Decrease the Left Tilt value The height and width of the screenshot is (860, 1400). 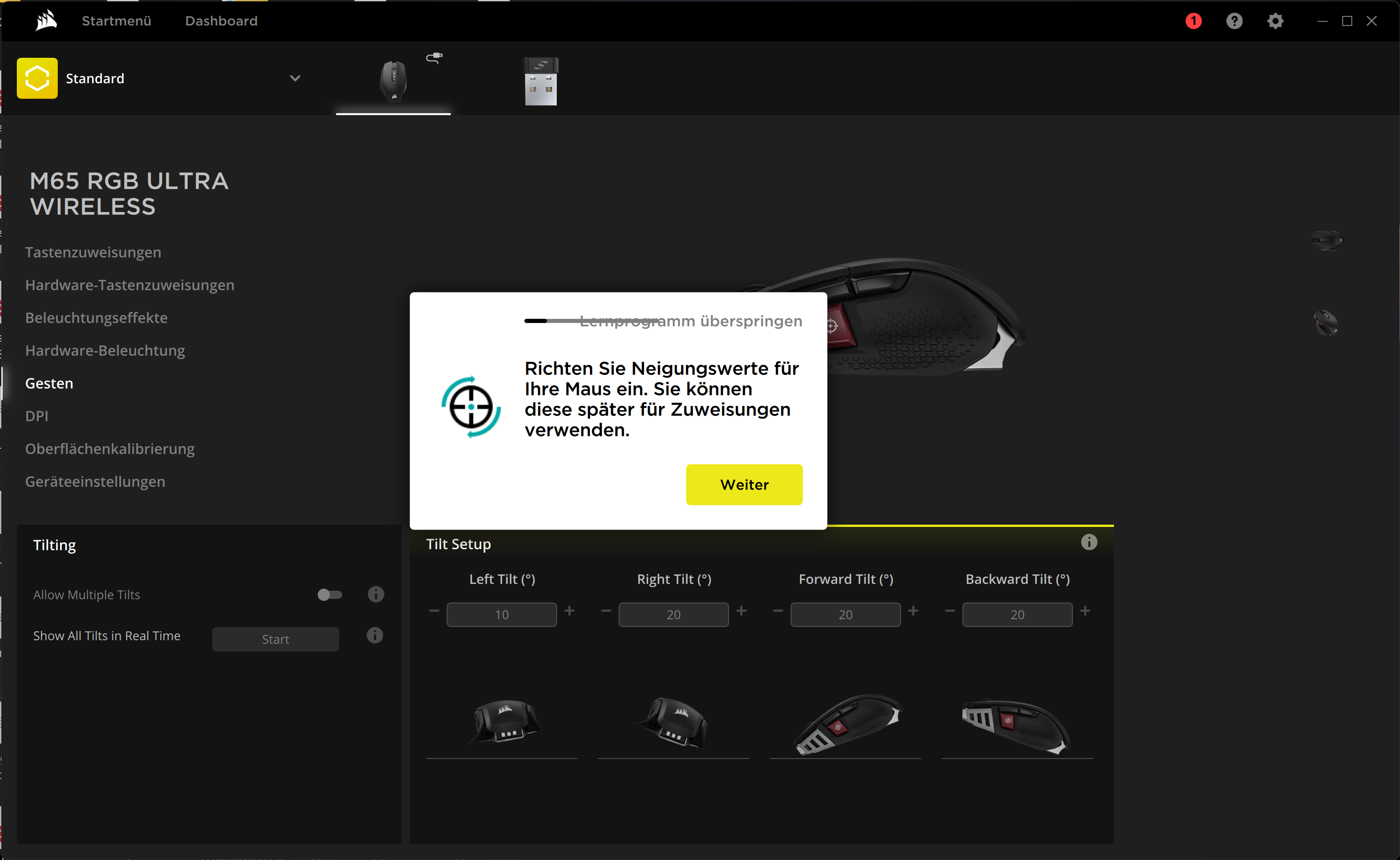point(434,611)
